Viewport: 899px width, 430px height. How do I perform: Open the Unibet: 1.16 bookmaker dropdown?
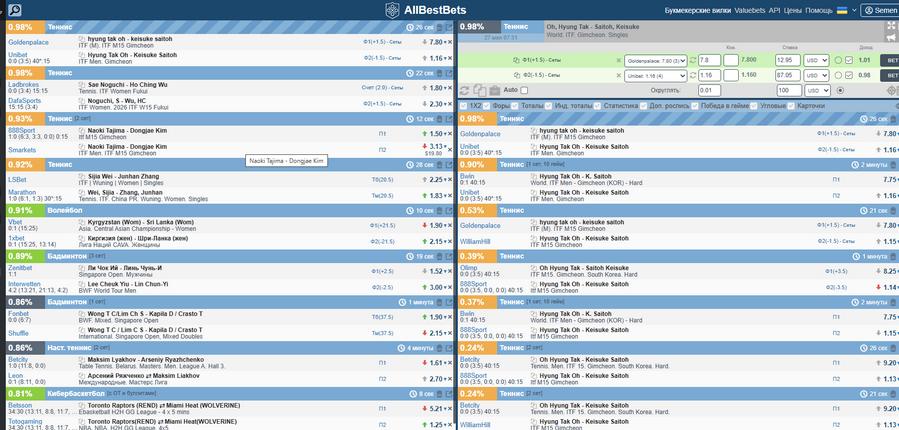(655, 76)
